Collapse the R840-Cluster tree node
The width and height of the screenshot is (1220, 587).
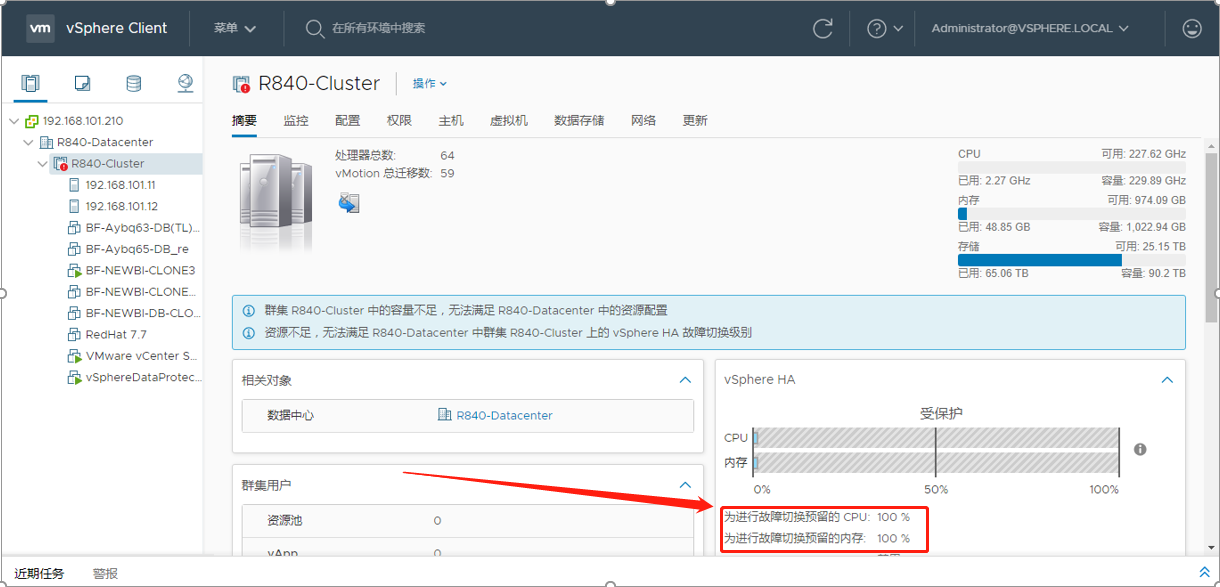tap(42, 163)
